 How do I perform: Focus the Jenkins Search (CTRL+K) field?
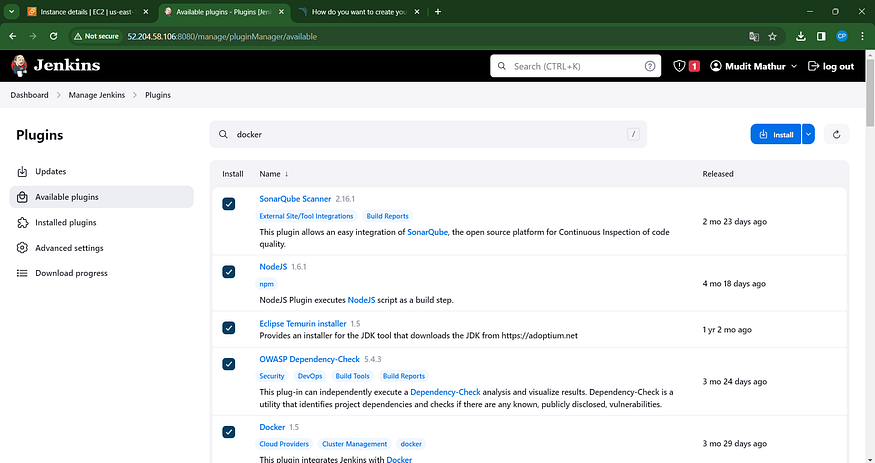(x=575, y=66)
